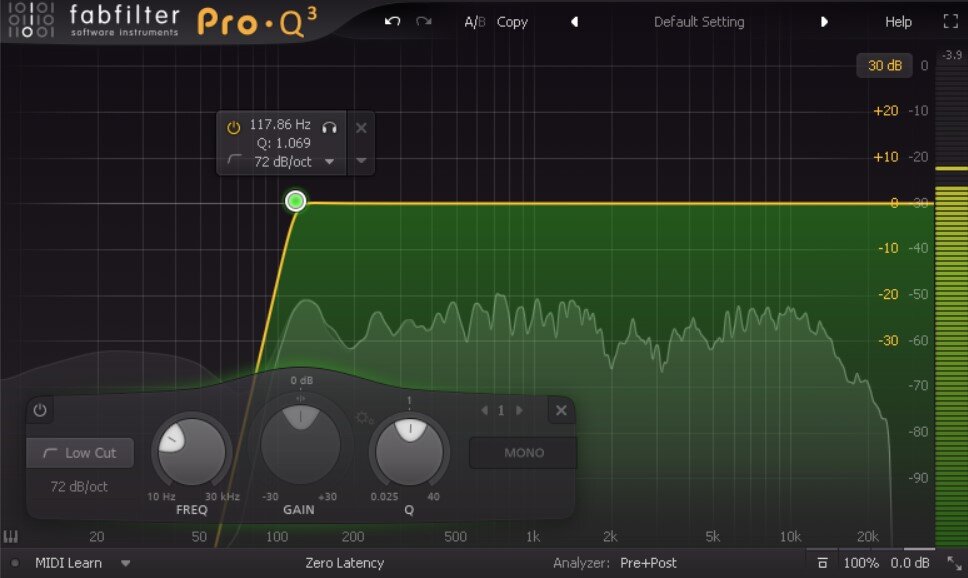Viewport: 968px width, 578px height.
Task: Click the redo arrow icon
Action: pyautogui.click(x=424, y=22)
